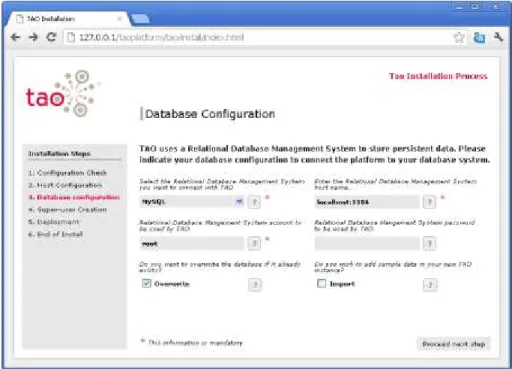The width and height of the screenshot is (512, 369).
Task: Click the root account input field
Action: click(192, 244)
